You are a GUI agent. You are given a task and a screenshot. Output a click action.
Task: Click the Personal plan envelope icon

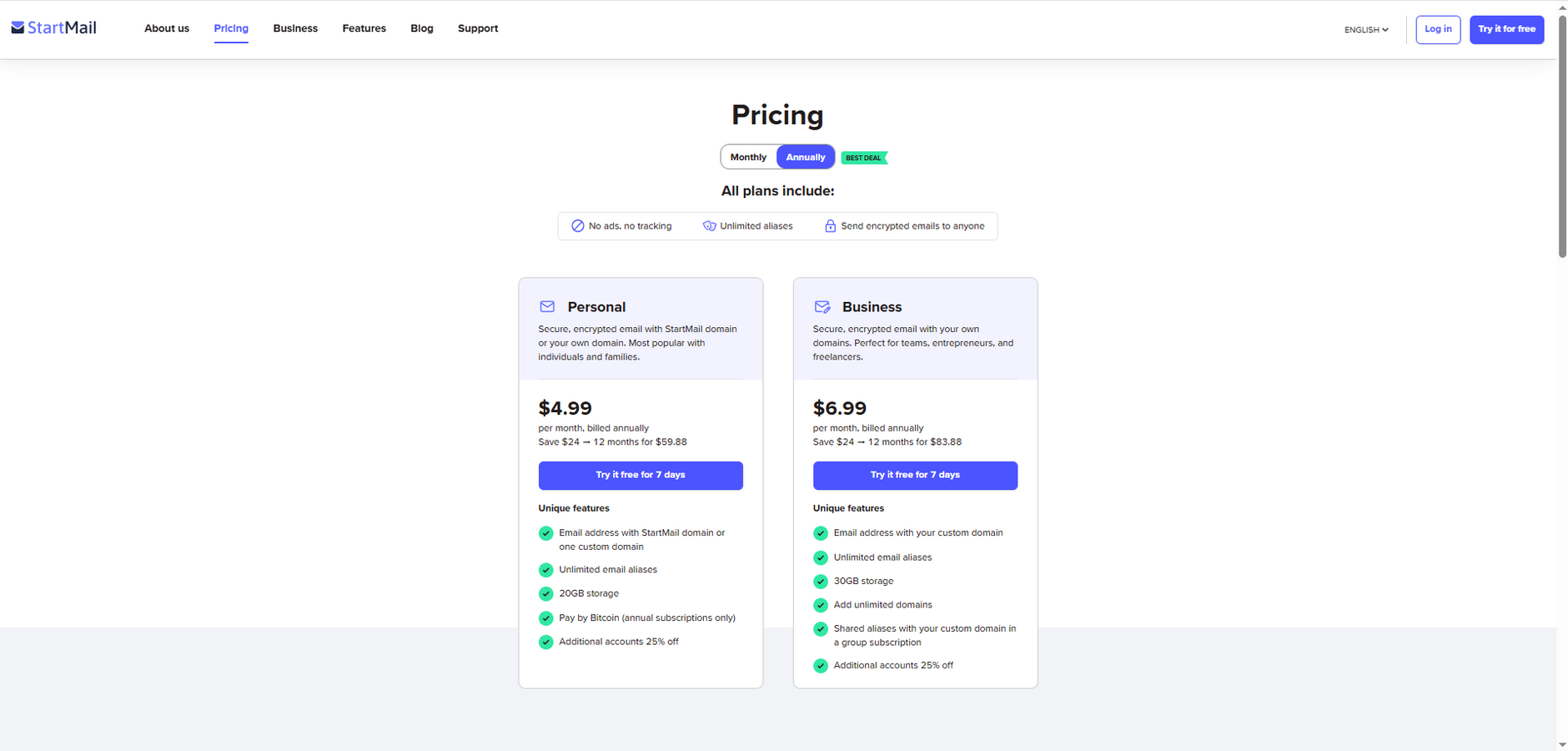547,306
